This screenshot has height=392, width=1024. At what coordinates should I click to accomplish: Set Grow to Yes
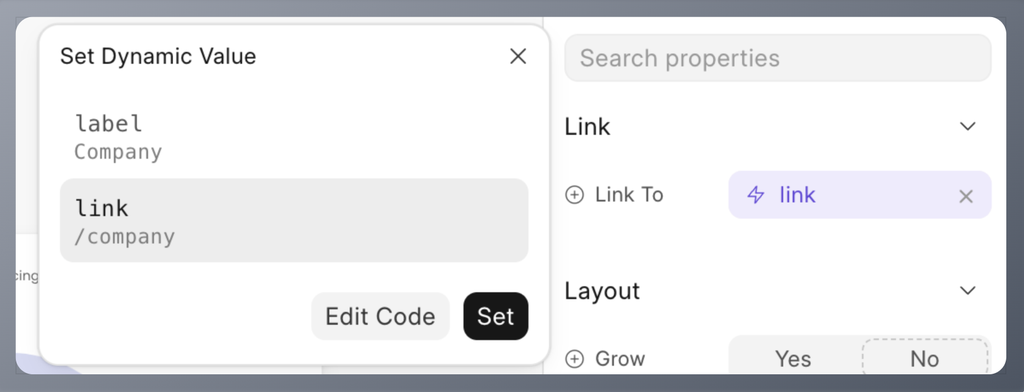(x=793, y=359)
